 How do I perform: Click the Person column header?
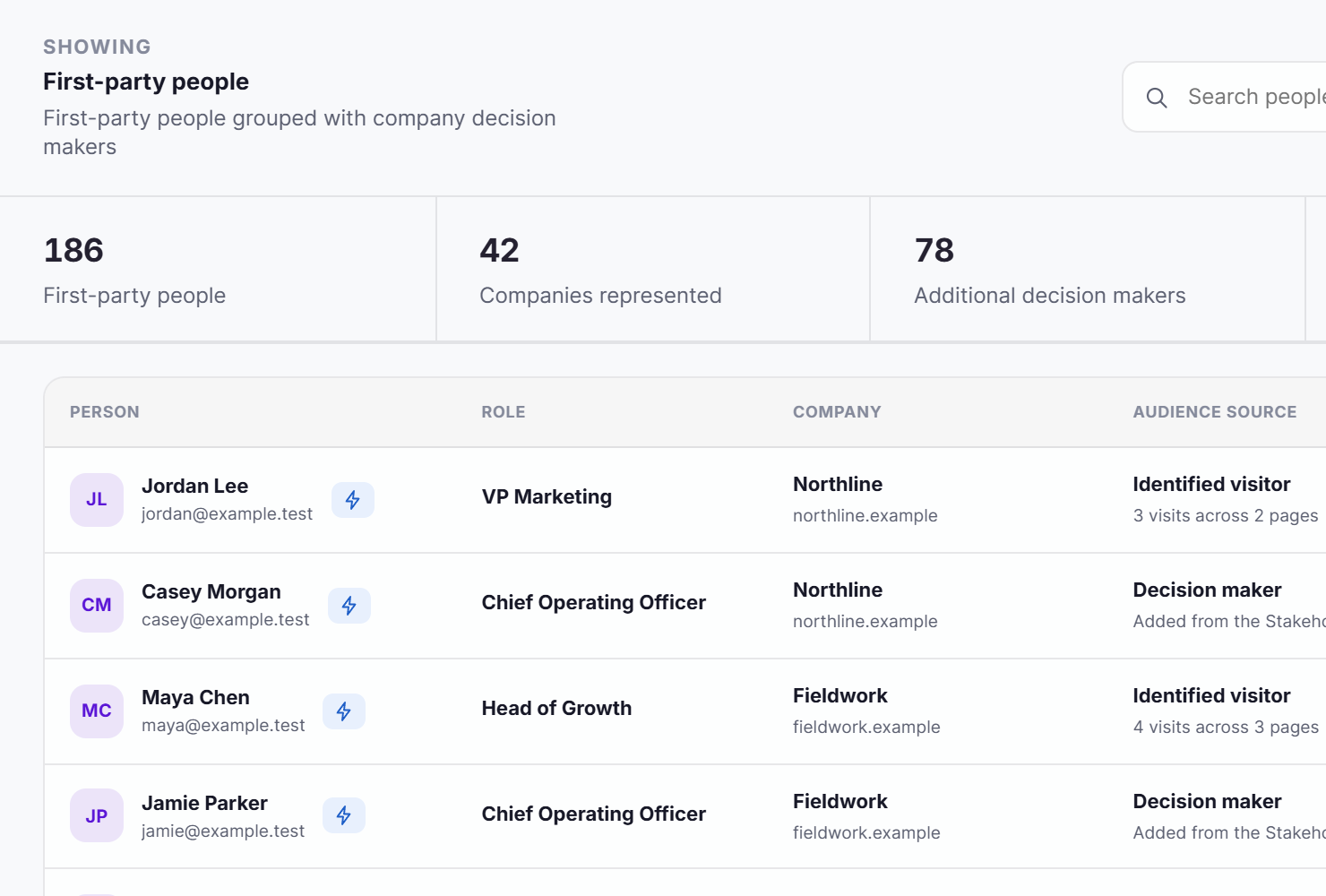105,412
